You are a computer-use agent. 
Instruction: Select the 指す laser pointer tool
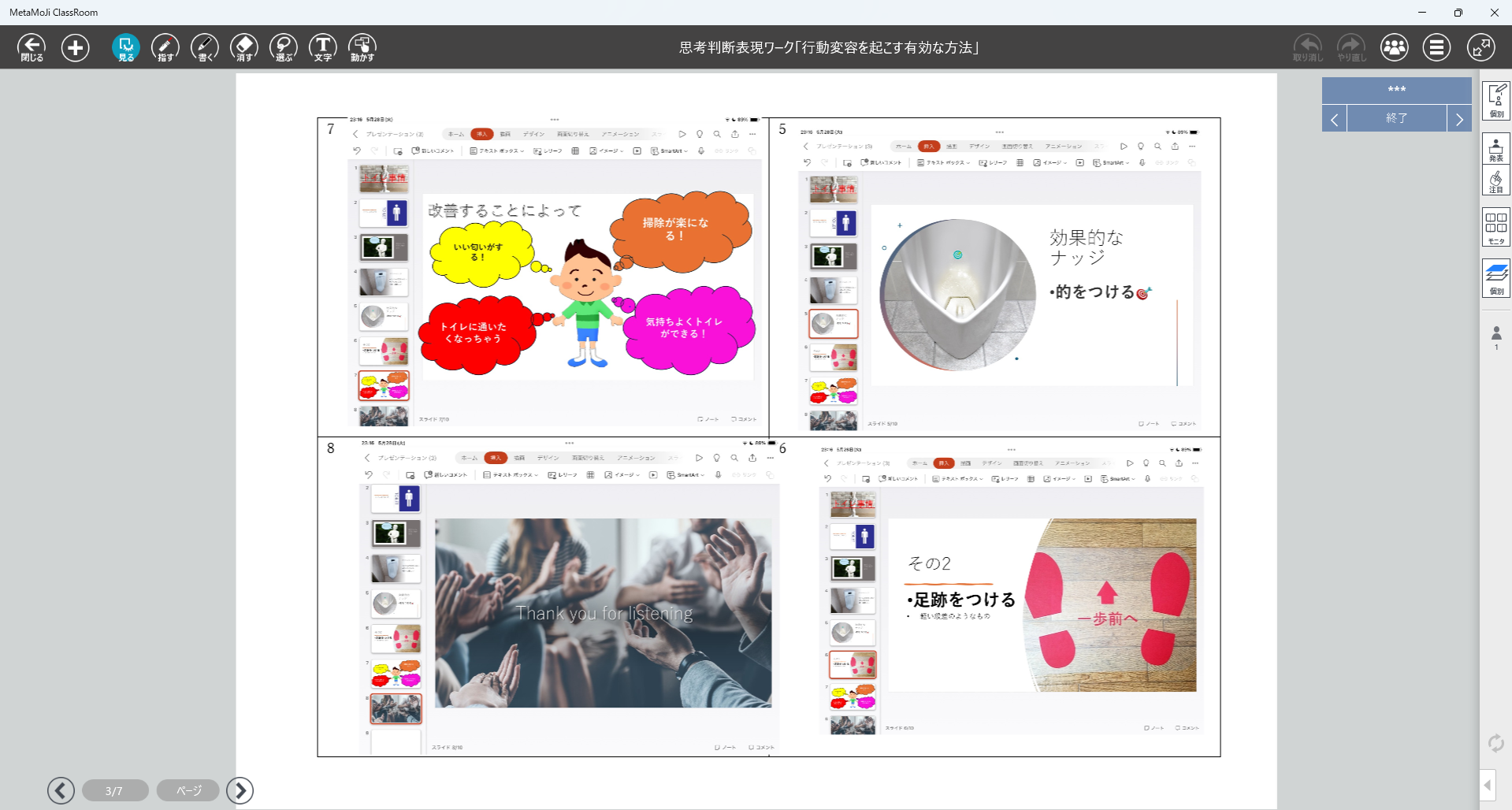(x=165, y=47)
